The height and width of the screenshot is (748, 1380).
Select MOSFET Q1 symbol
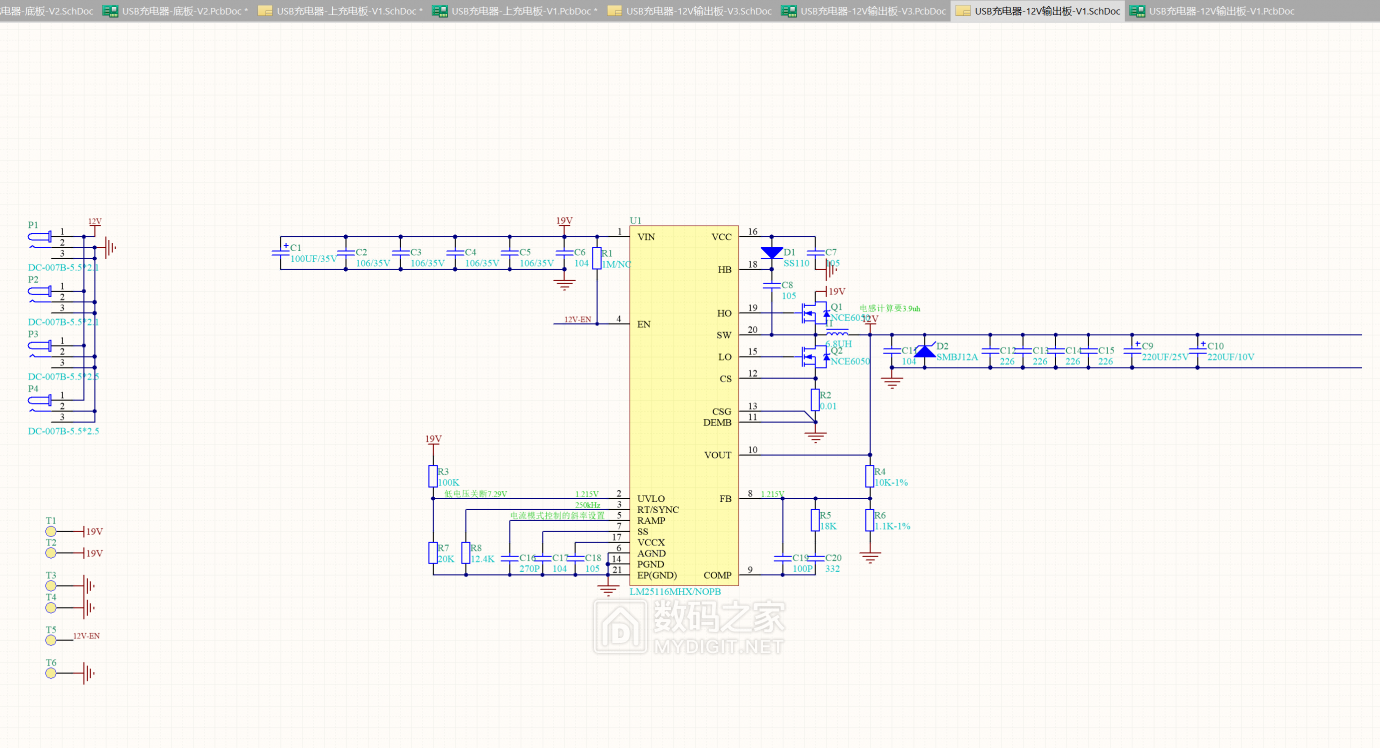(x=817, y=313)
